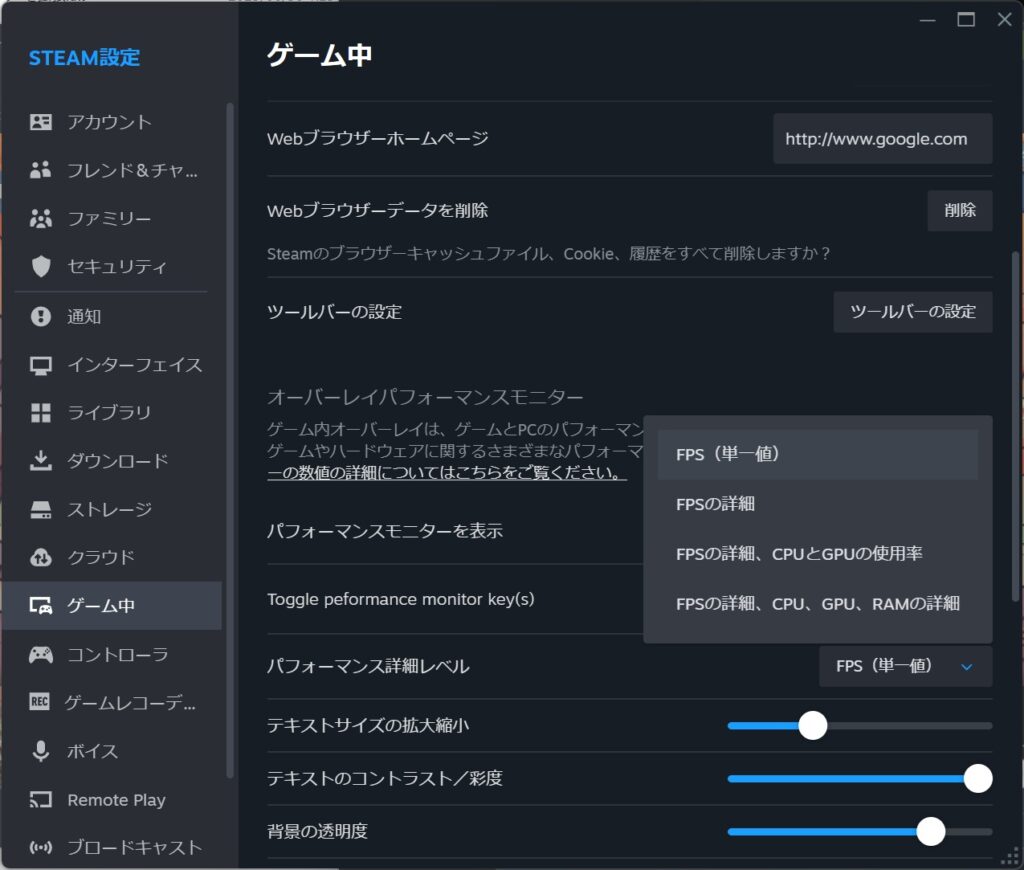
Task: Select FPSの詳細、CPUとGPUの使用率 option
Action: coord(818,554)
